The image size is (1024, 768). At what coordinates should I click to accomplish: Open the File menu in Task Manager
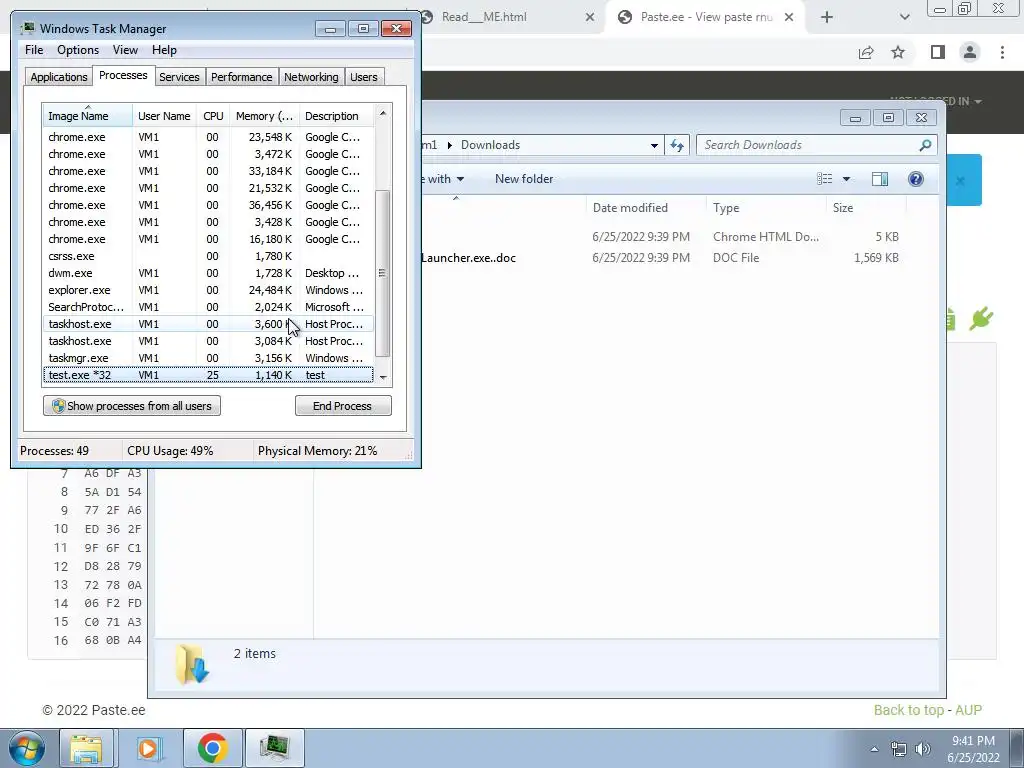click(x=34, y=50)
